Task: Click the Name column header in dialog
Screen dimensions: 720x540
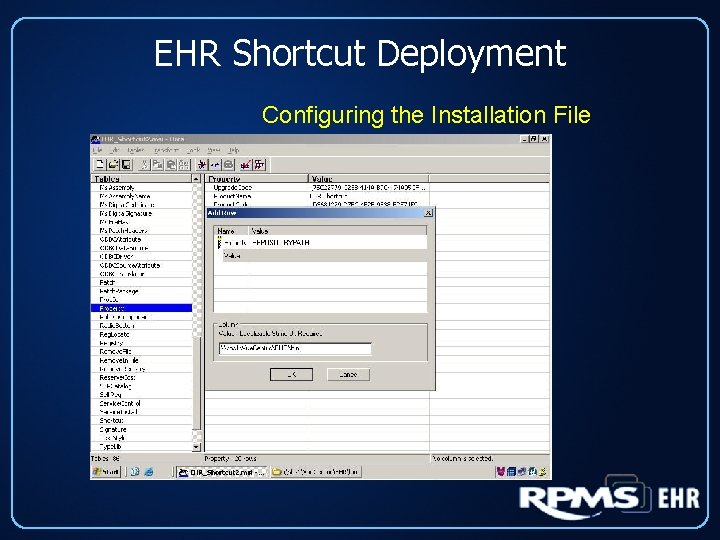Action: pyautogui.click(x=232, y=231)
